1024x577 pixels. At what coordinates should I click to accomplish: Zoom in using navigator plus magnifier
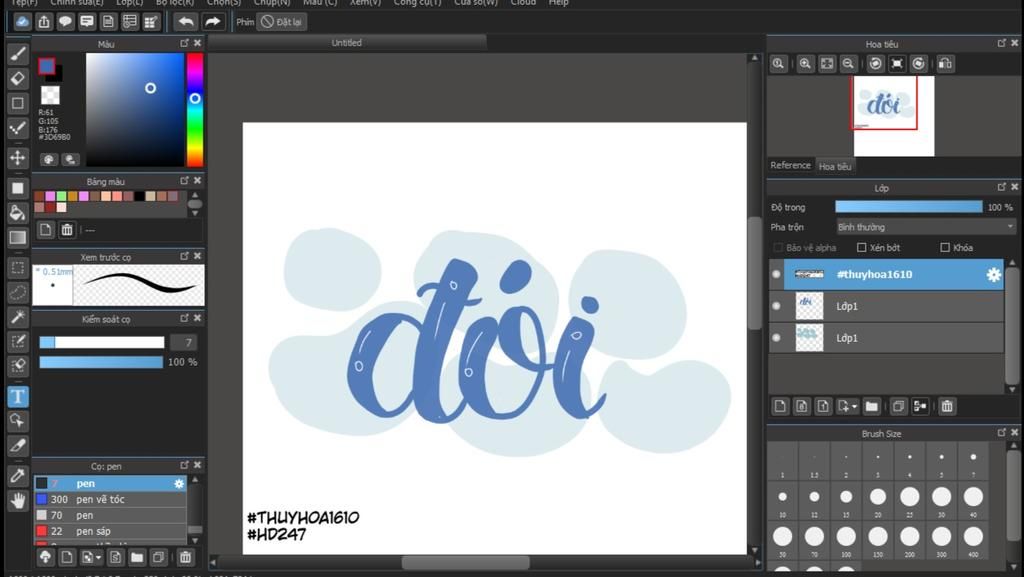pyautogui.click(x=805, y=63)
